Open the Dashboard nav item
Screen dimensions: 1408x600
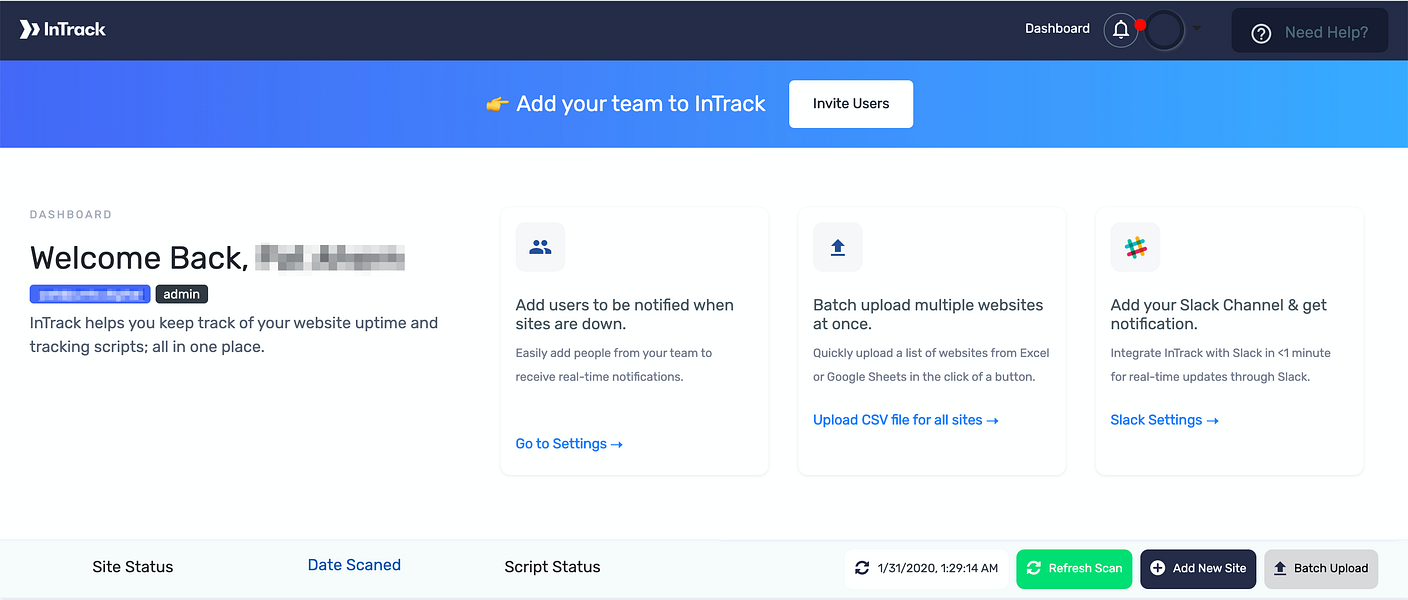[1057, 29]
